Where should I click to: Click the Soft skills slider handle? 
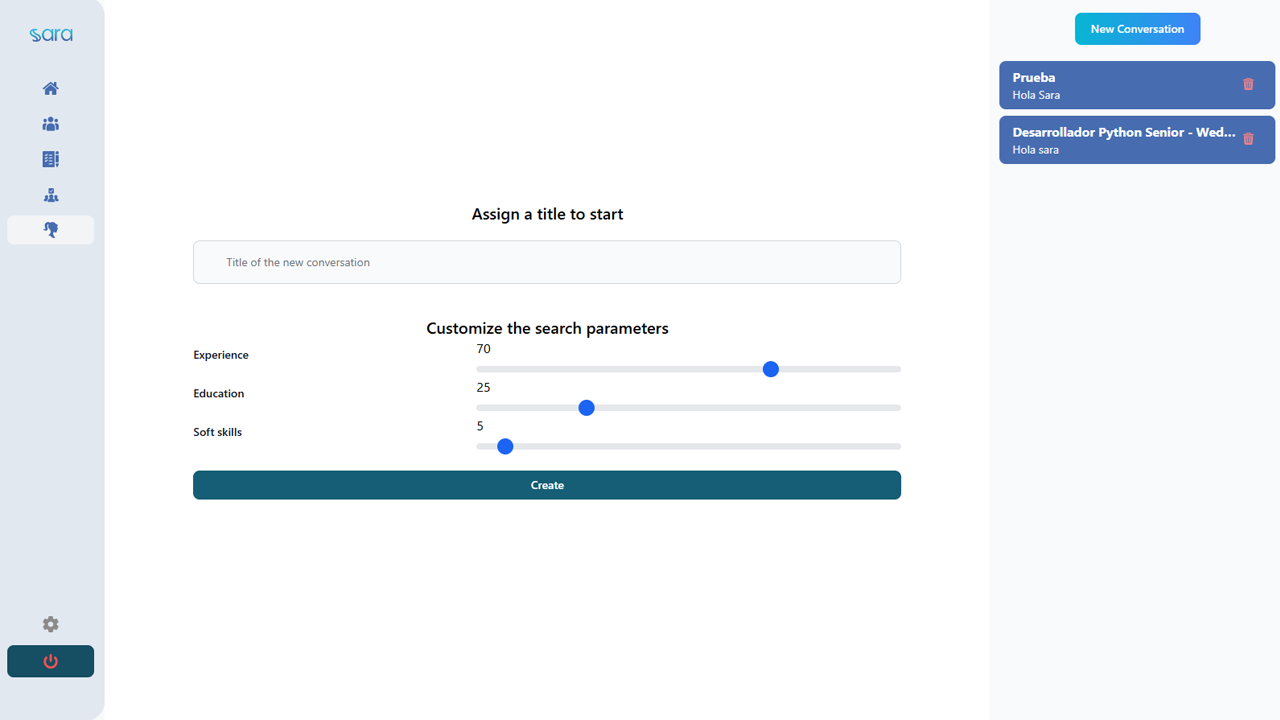point(505,446)
